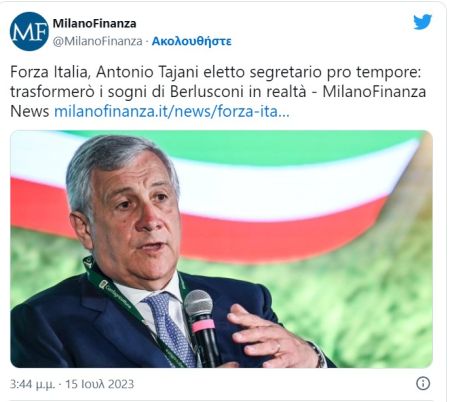Open the milanofinanza.it/news article link

coord(172,111)
